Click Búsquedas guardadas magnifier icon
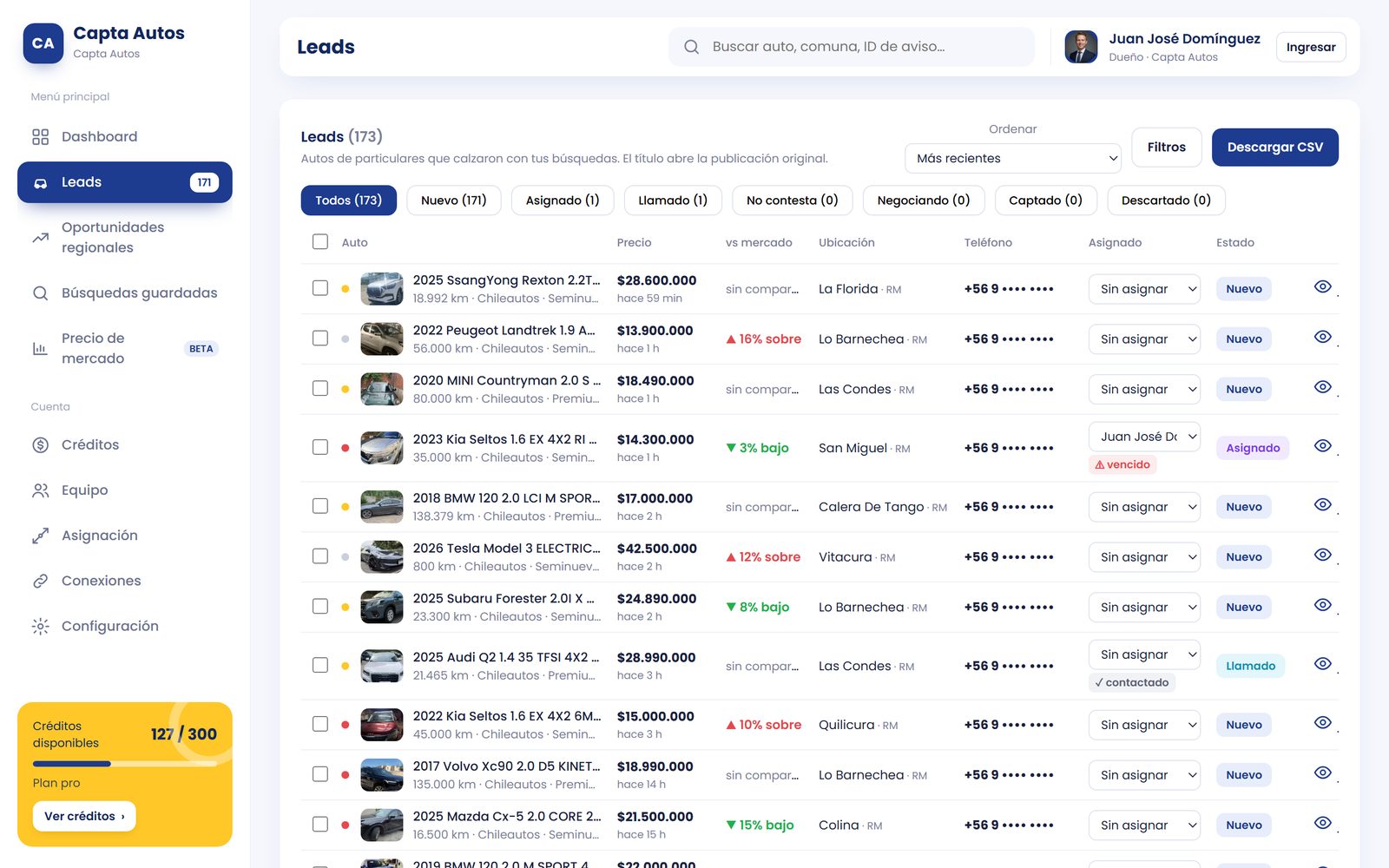The width and height of the screenshot is (1389, 868). [41, 293]
